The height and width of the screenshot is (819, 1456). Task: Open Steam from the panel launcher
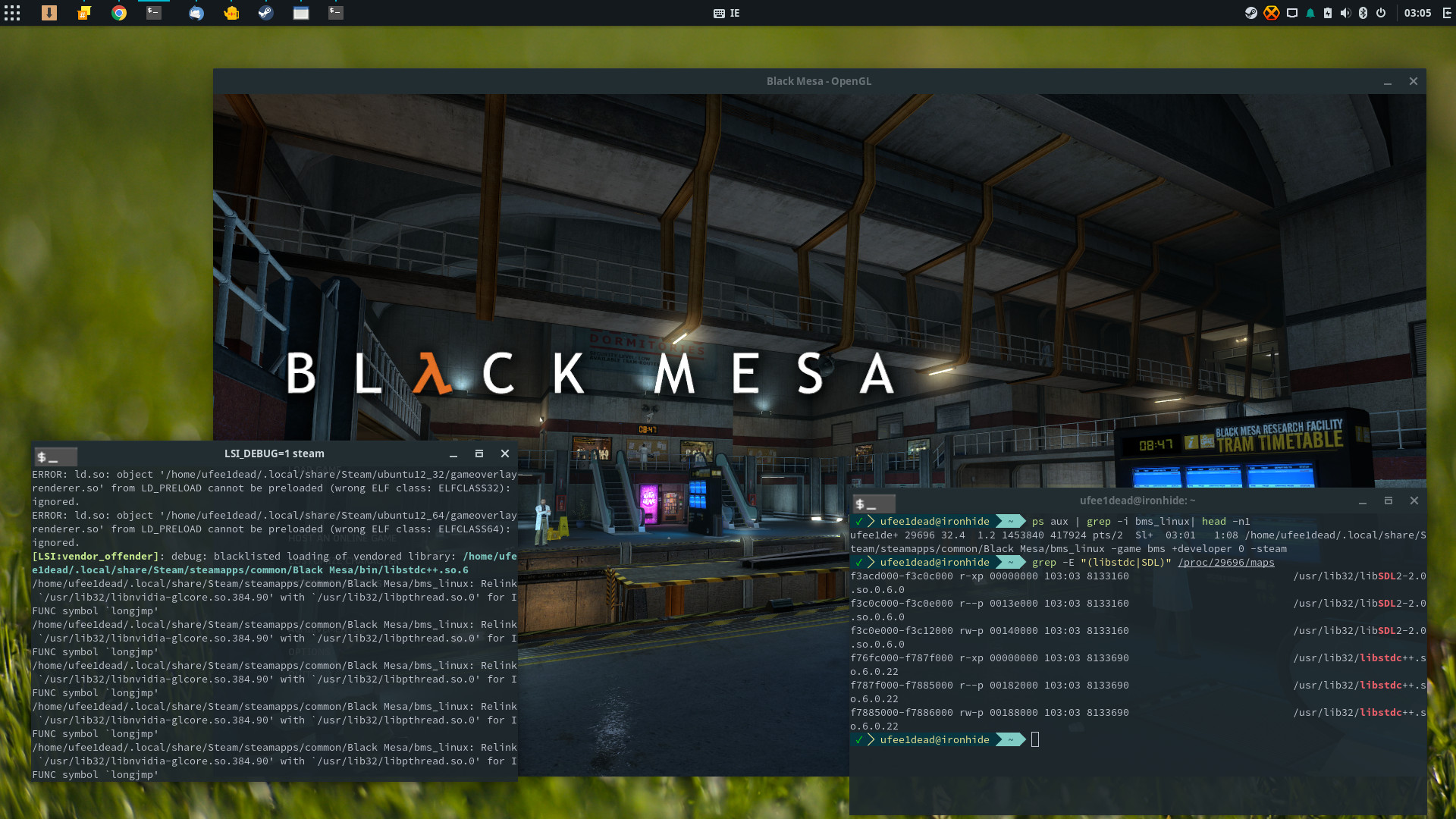pos(265,13)
